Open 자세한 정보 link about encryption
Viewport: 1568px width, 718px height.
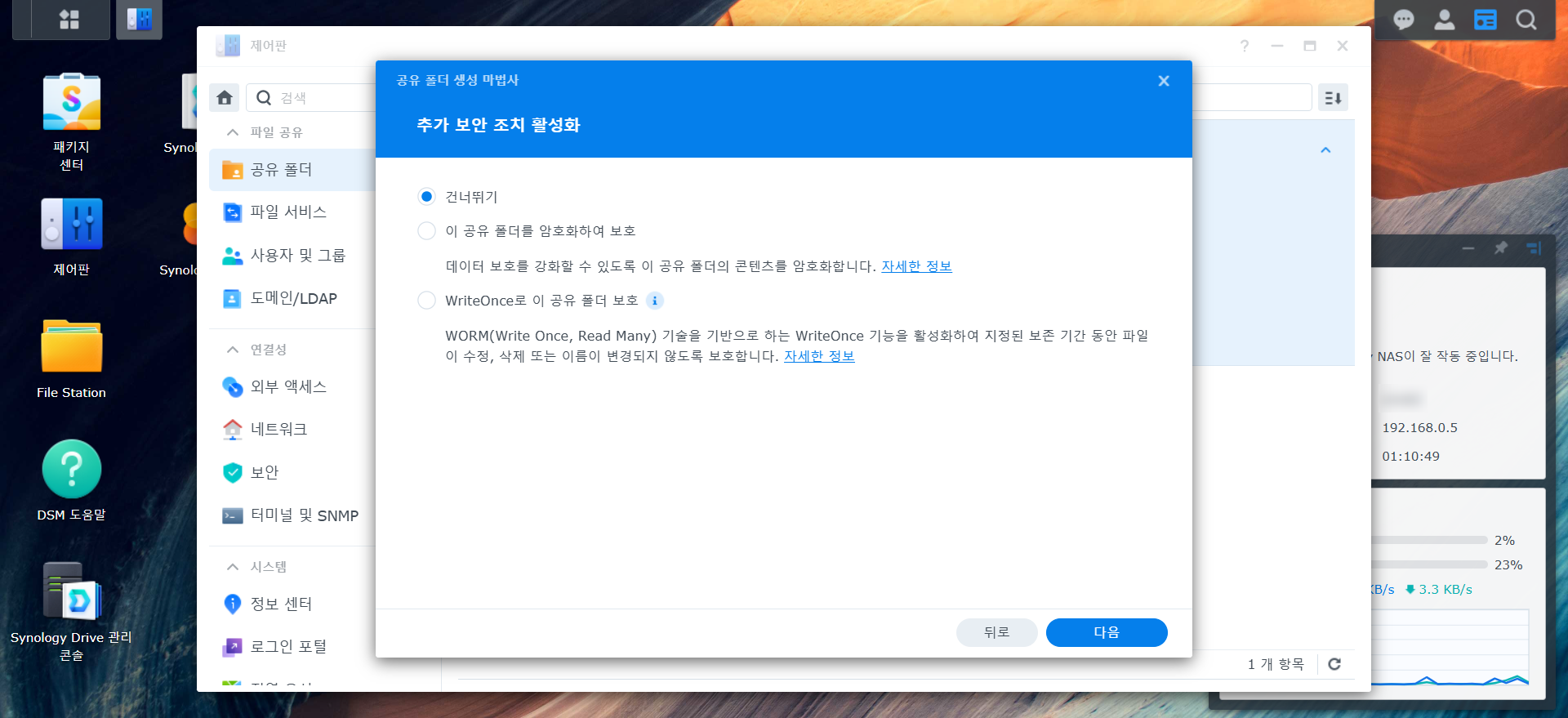pos(916,266)
